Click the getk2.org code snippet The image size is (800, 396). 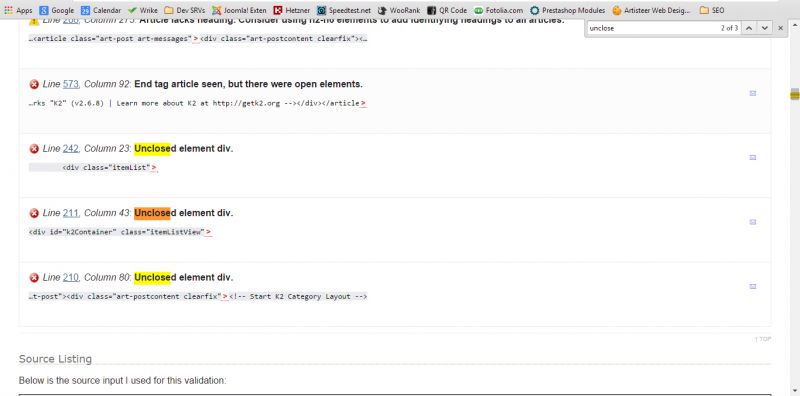(x=197, y=103)
